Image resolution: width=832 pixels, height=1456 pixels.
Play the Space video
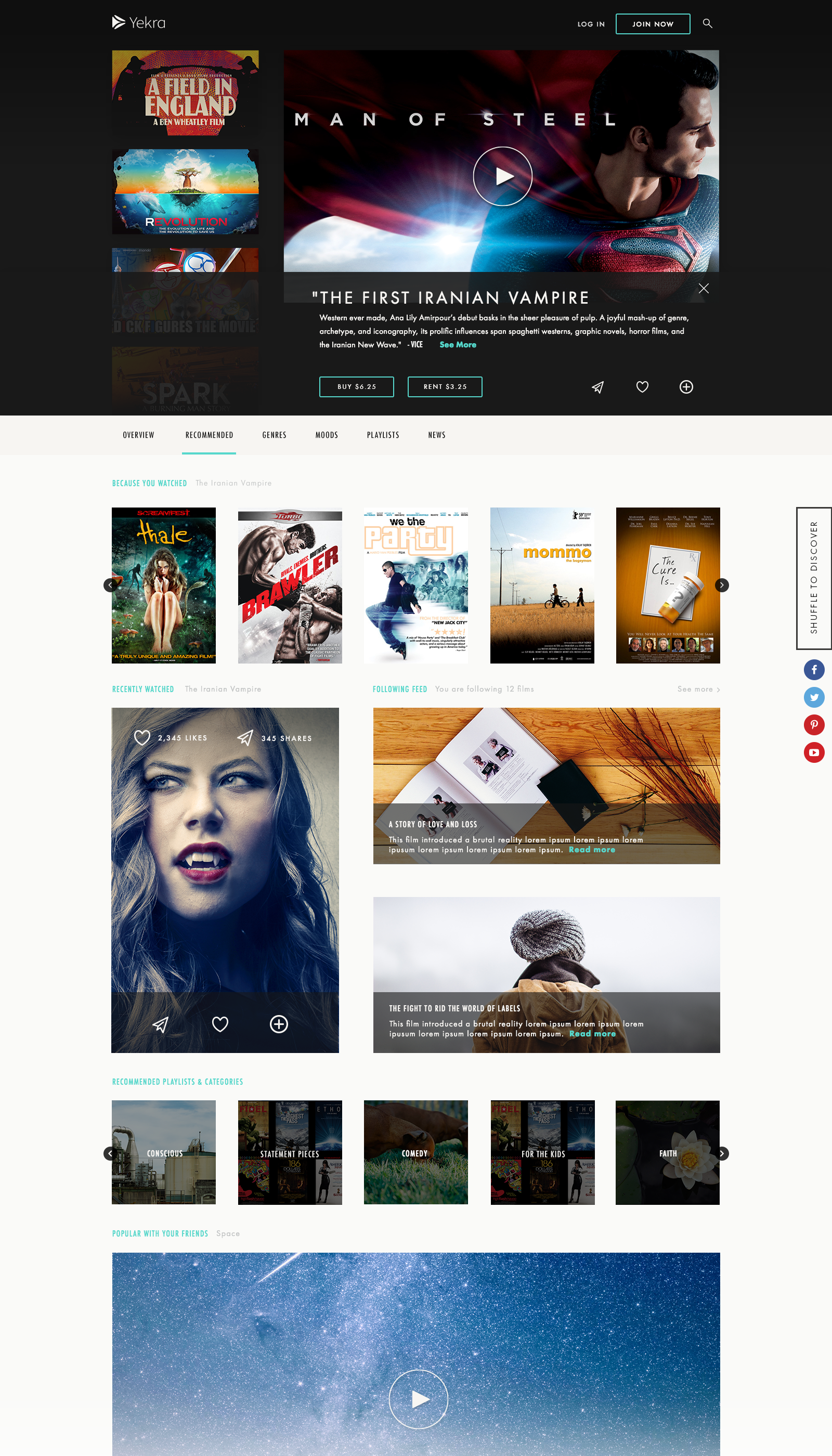pos(418,1399)
